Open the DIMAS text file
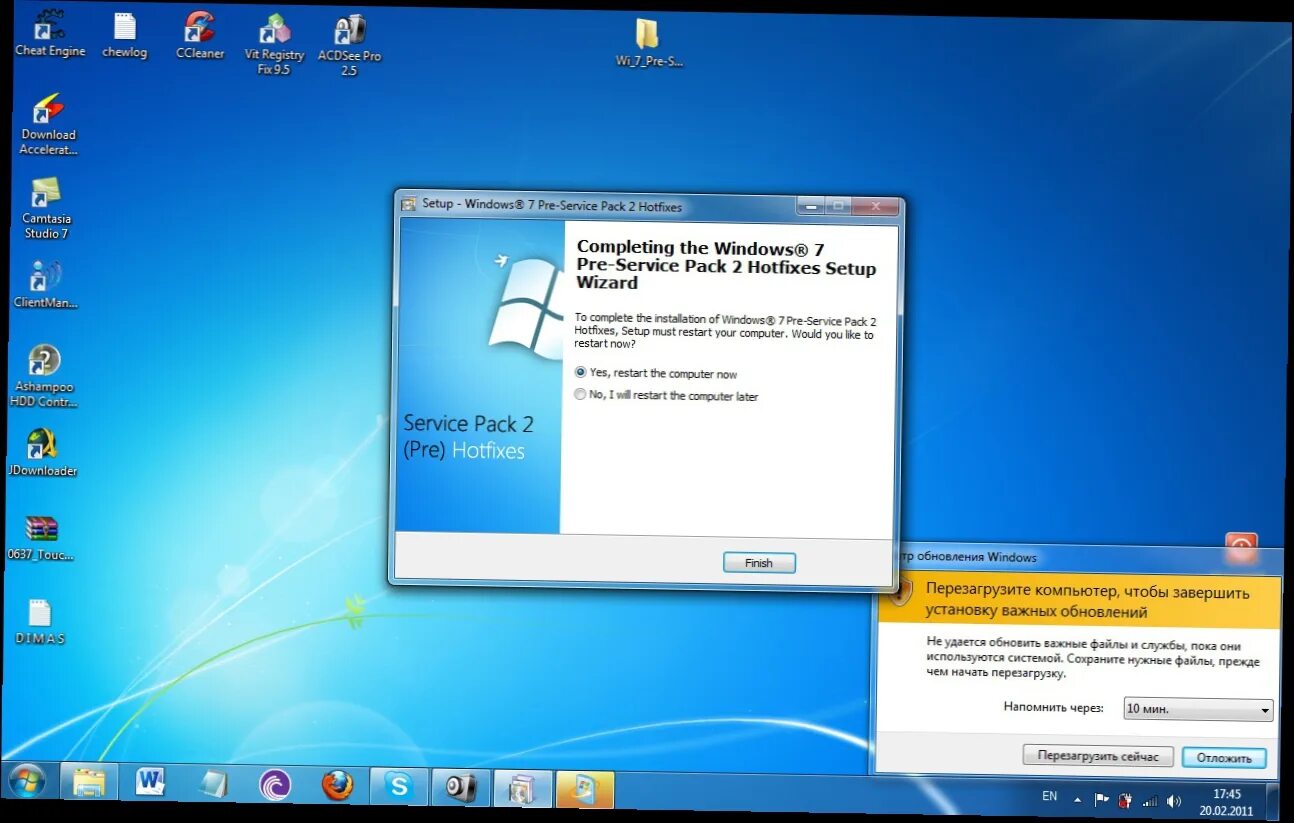This screenshot has height=823, width=1294. click(40, 621)
